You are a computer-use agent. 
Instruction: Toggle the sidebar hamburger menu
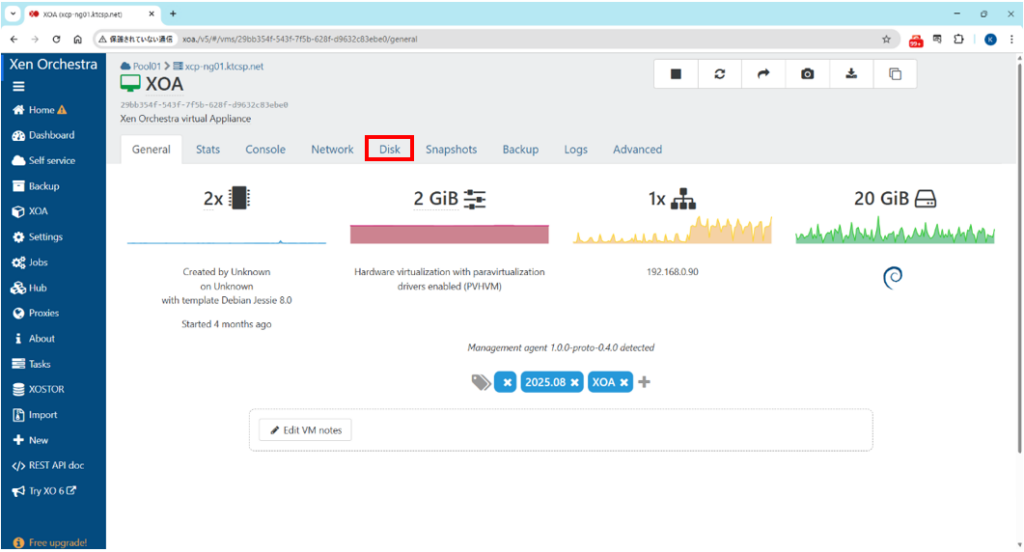point(19,86)
